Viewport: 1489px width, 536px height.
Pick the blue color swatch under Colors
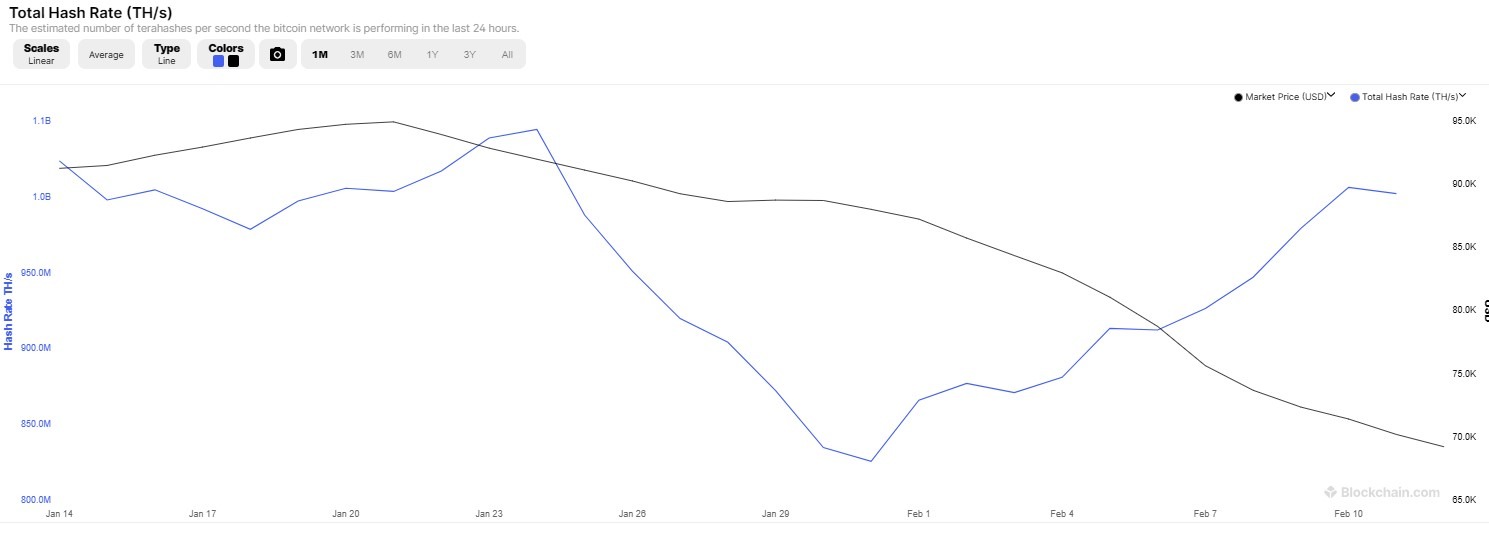click(x=219, y=61)
